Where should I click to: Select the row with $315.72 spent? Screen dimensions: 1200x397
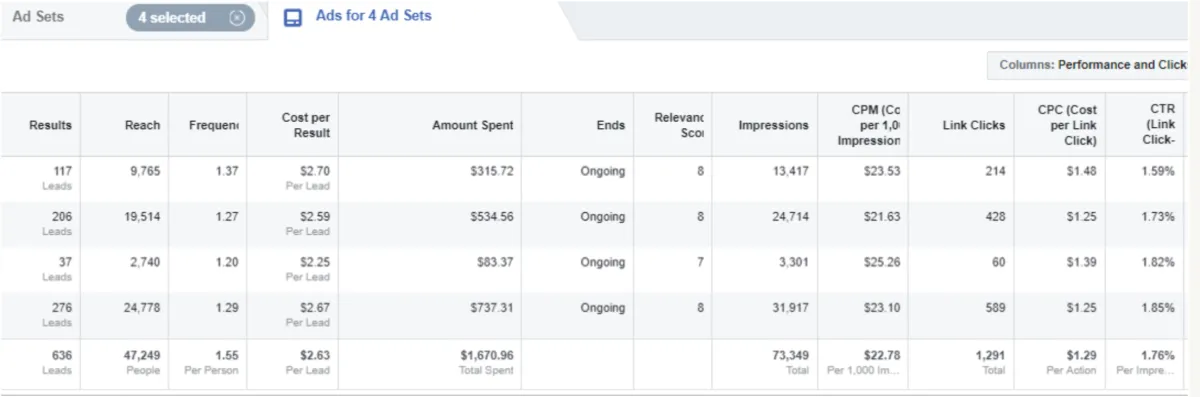click(x=594, y=179)
